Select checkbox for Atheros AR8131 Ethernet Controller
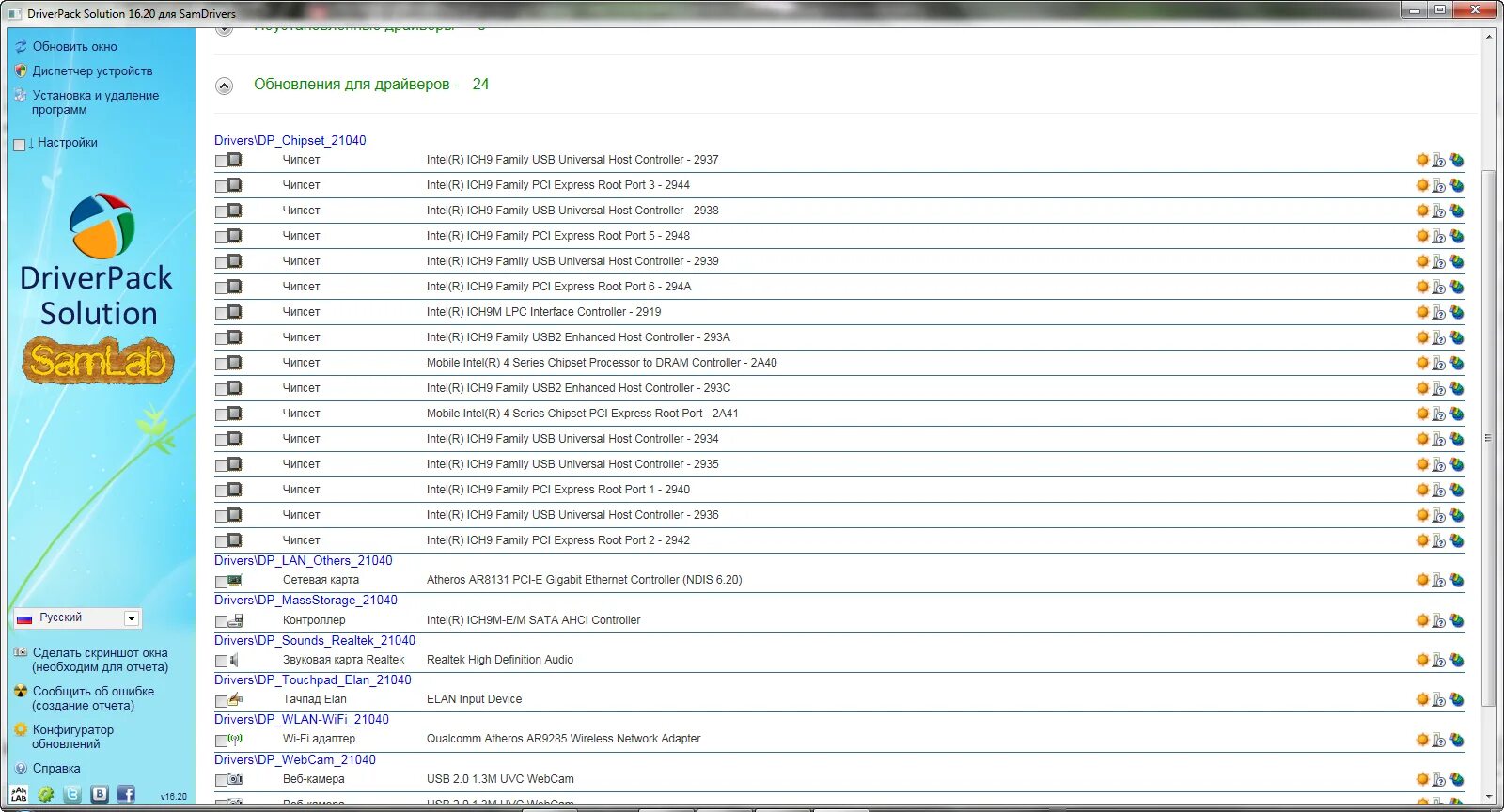The height and width of the screenshot is (812, 1504). (x=221, y=582)
